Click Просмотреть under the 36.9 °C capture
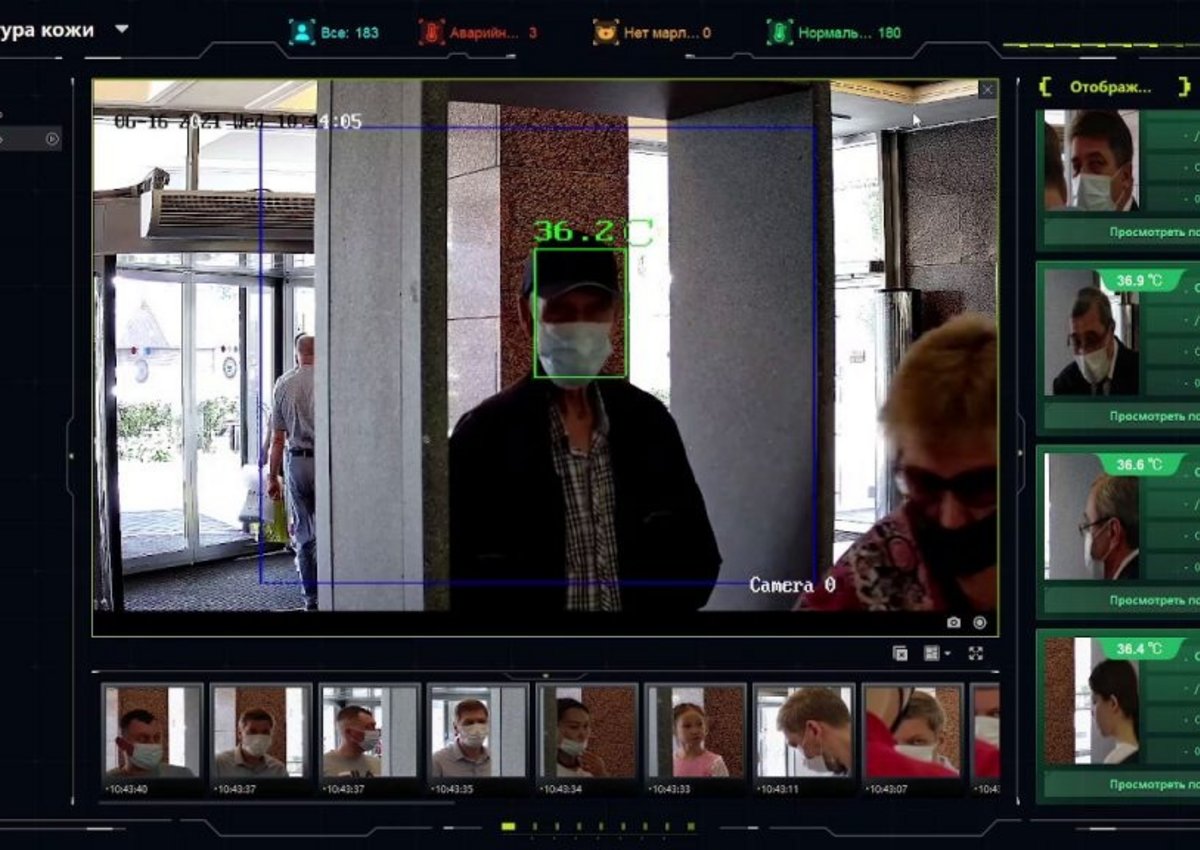The height and width of the screenshot is (850, 1200). click(1154, 415)
